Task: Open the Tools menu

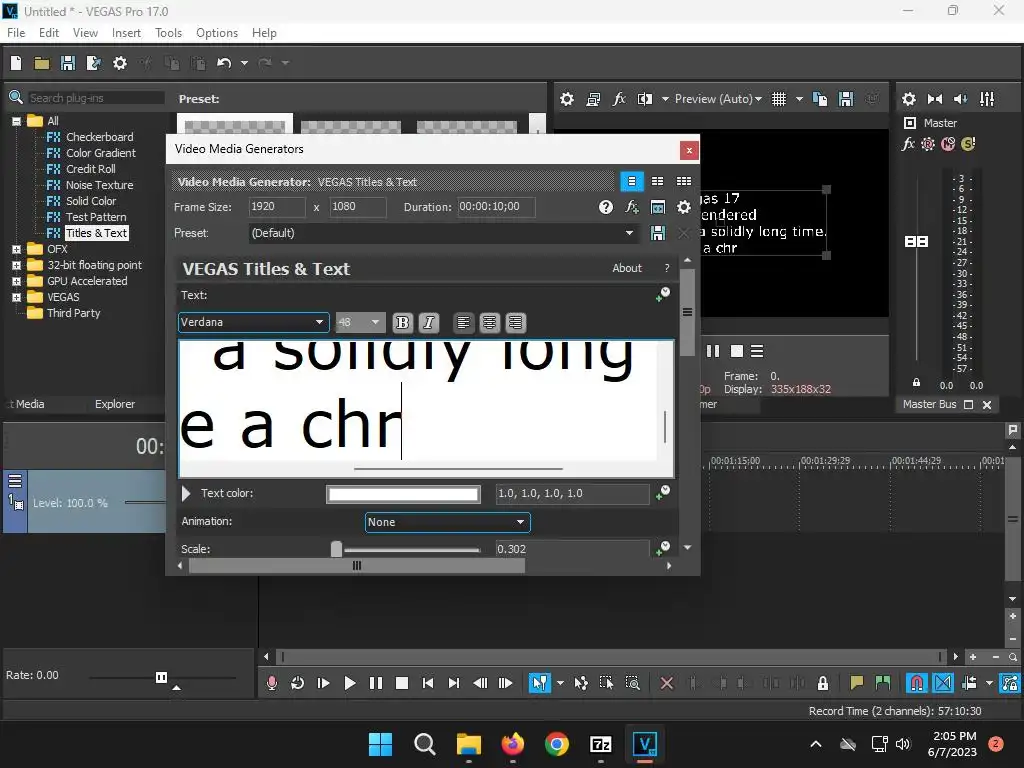Action: pyautogui.click(x=168, y=33)
